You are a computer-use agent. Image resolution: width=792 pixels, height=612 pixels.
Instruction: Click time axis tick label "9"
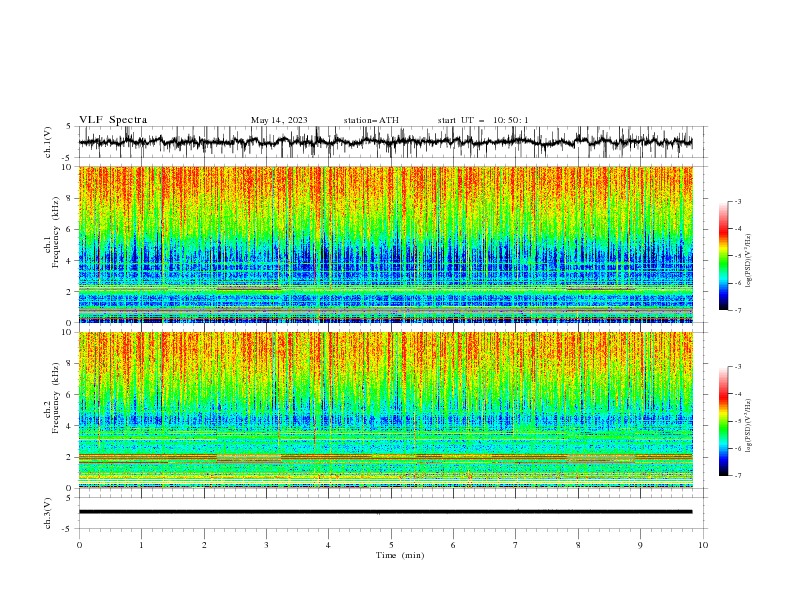coord(640,545)
